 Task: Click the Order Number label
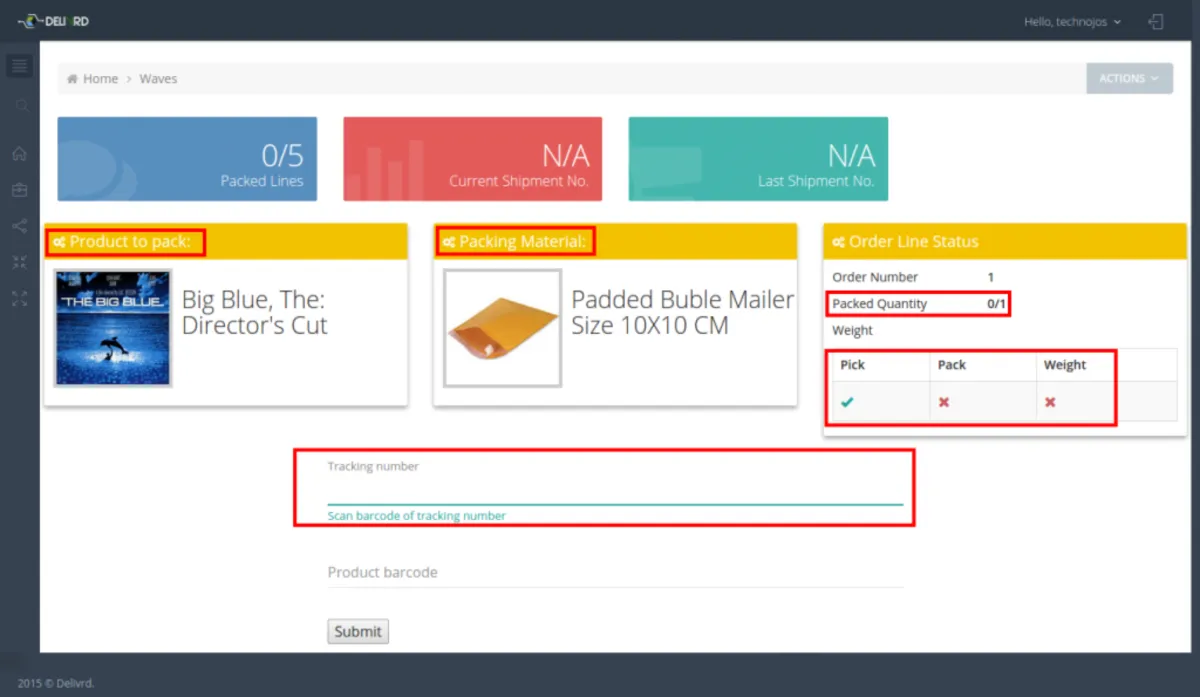[x=875, y=277]
